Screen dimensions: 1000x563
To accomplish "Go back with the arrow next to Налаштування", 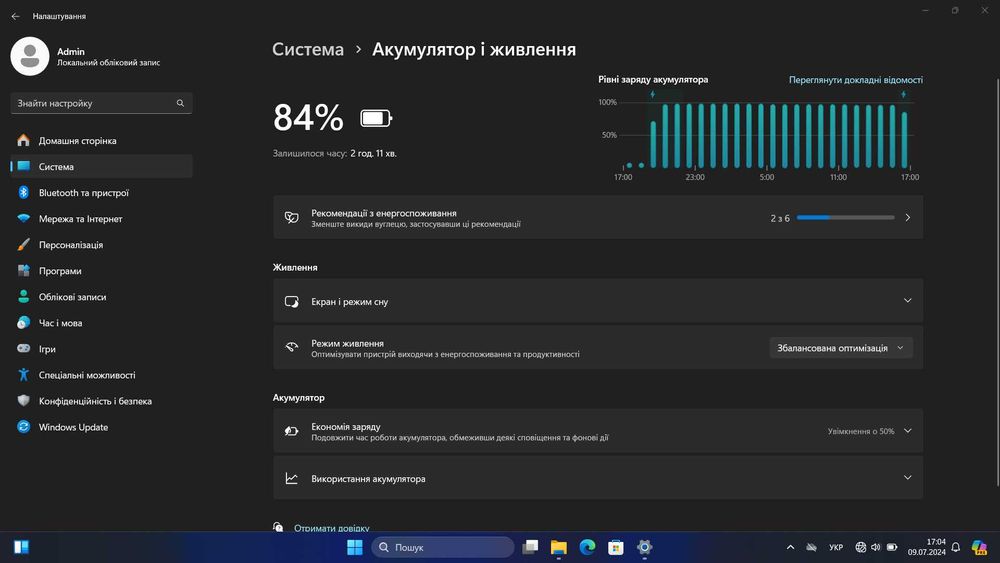I will (15, 17).
